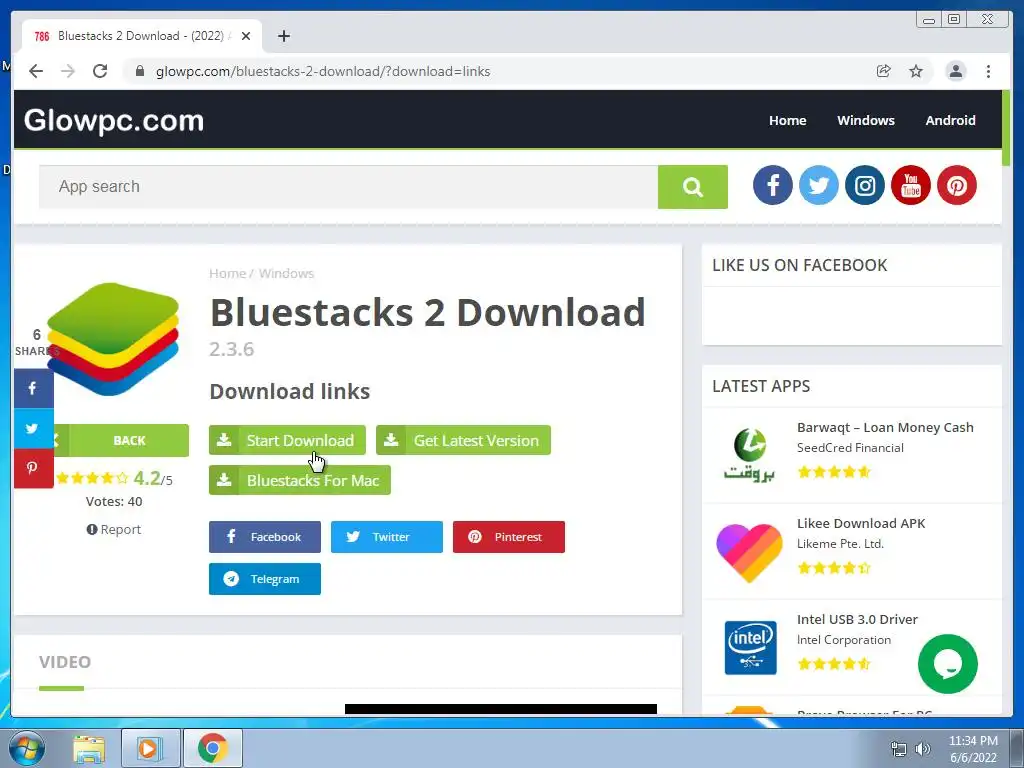Open the green chat bubble widget

click(x=948, y=664)
